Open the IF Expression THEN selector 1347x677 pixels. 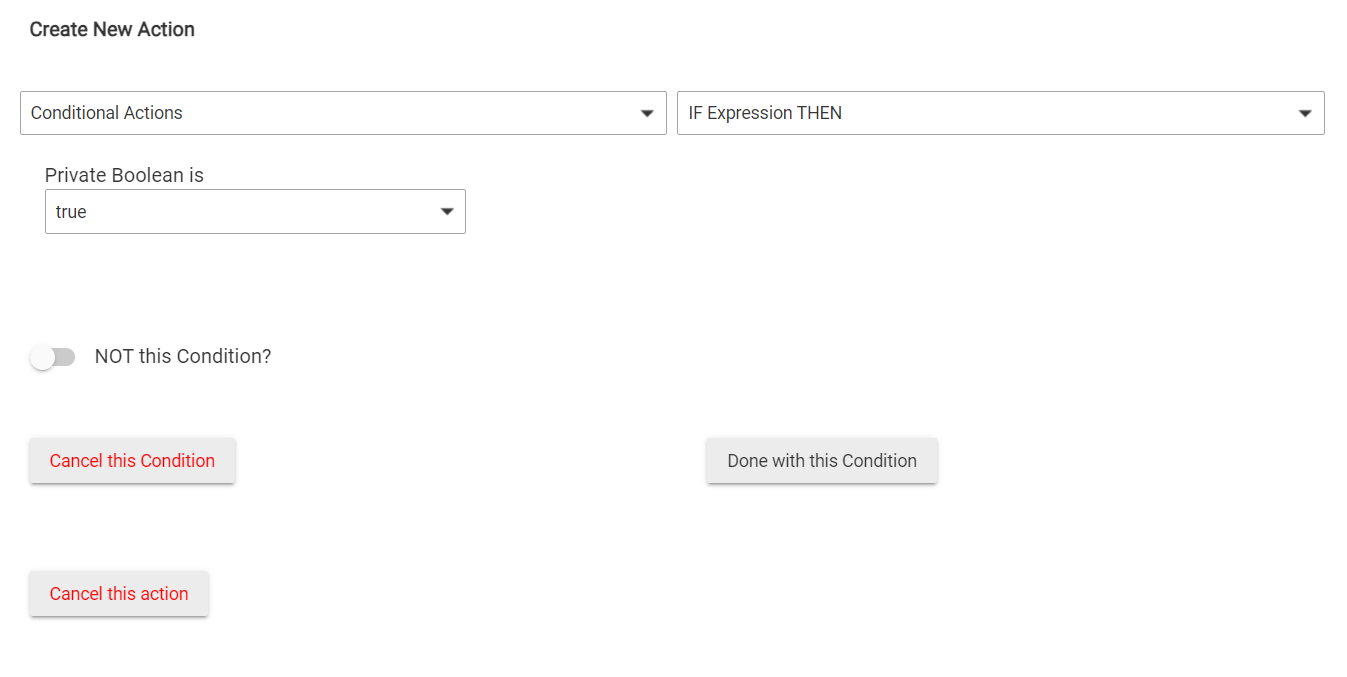1001,113
